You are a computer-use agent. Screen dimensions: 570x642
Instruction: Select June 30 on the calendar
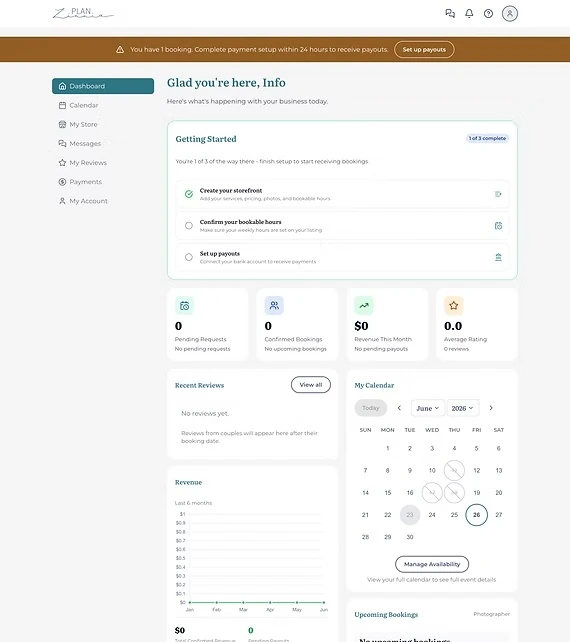tap(410, 537)
